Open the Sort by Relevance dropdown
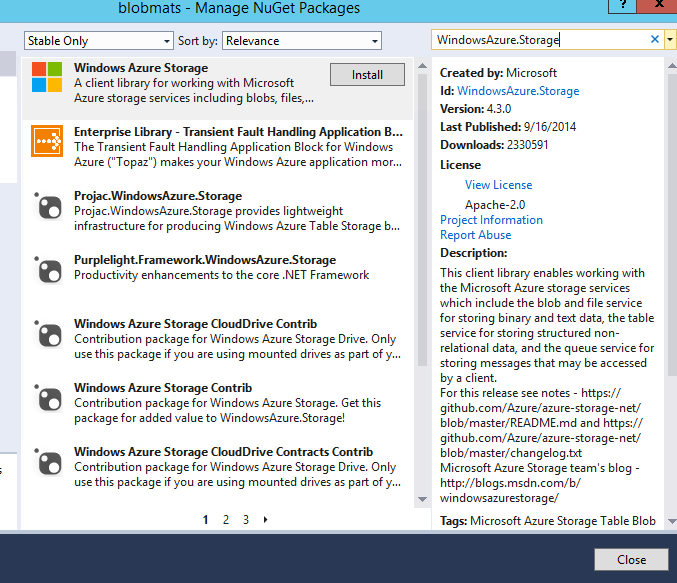The height and width of the screenshot is (583, 677). [302, 41]
